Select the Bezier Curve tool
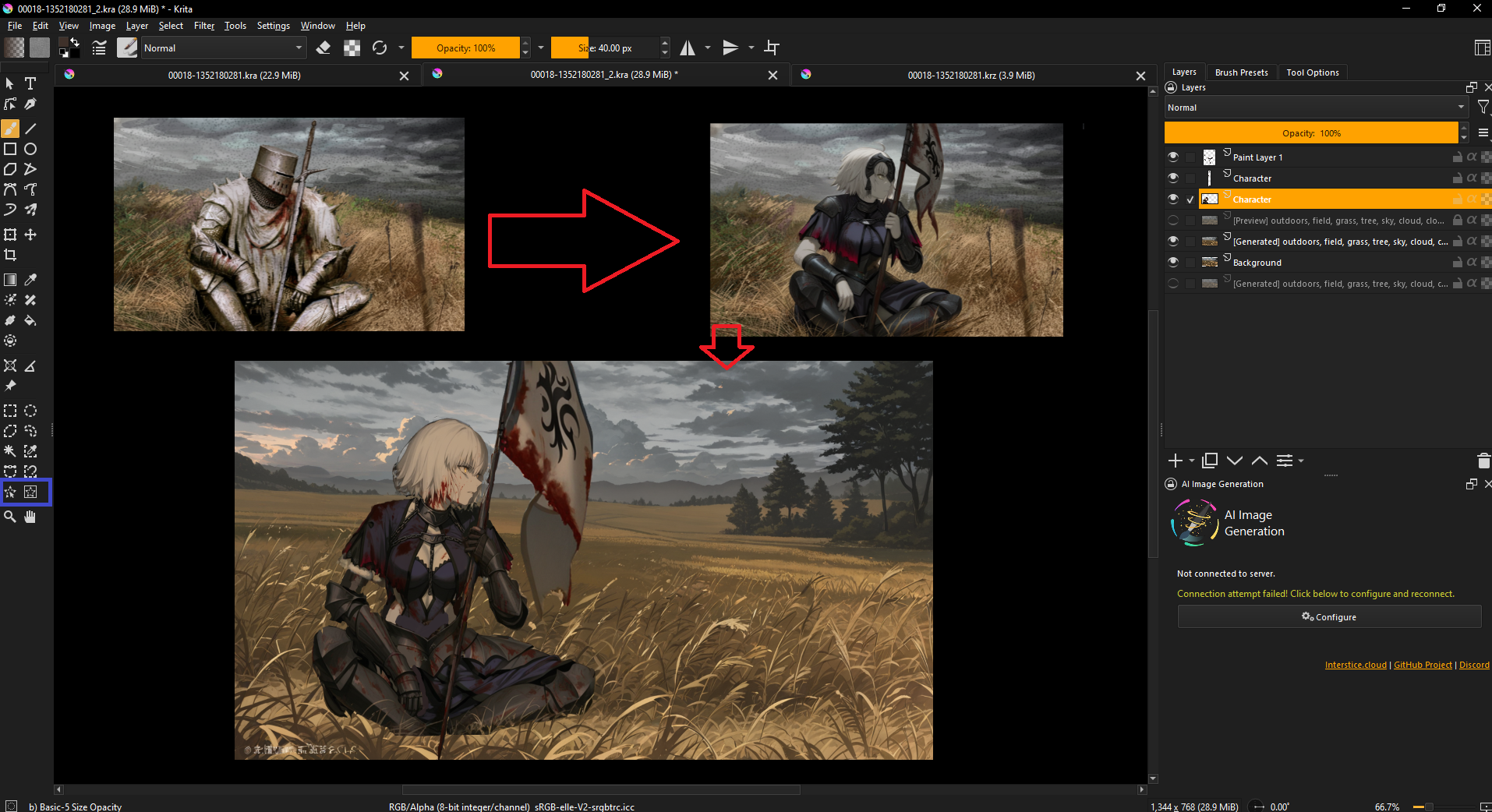The width and height of the screenshot is (1492, 812). click(10, 189)
